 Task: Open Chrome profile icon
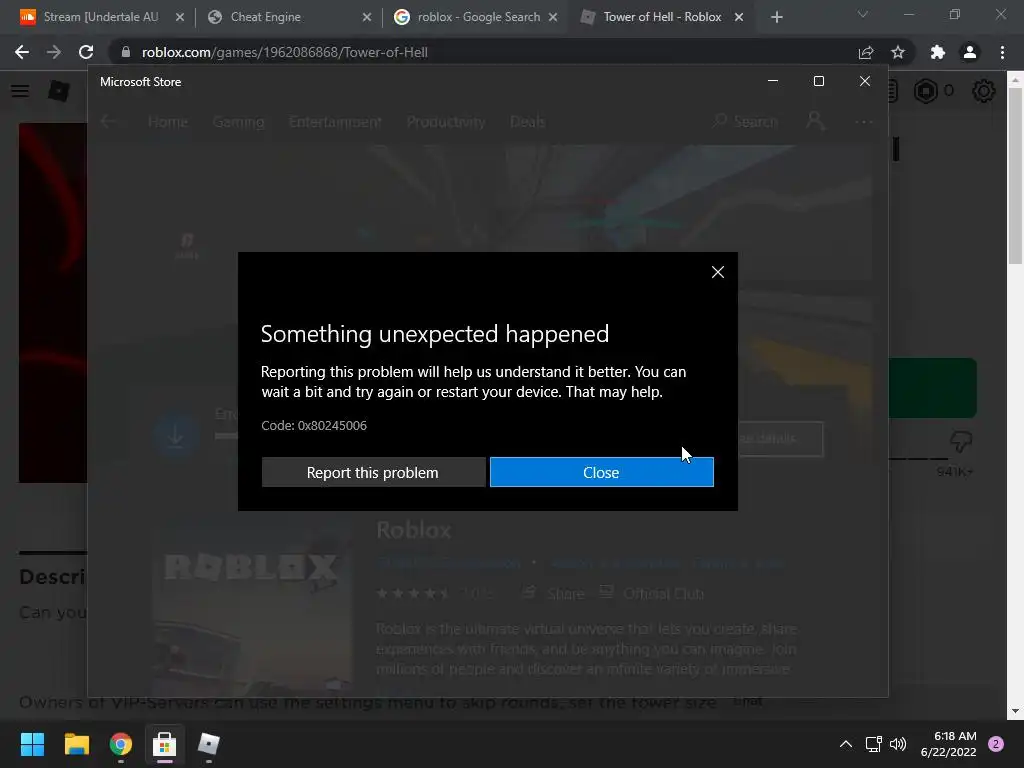coord(970,52)
